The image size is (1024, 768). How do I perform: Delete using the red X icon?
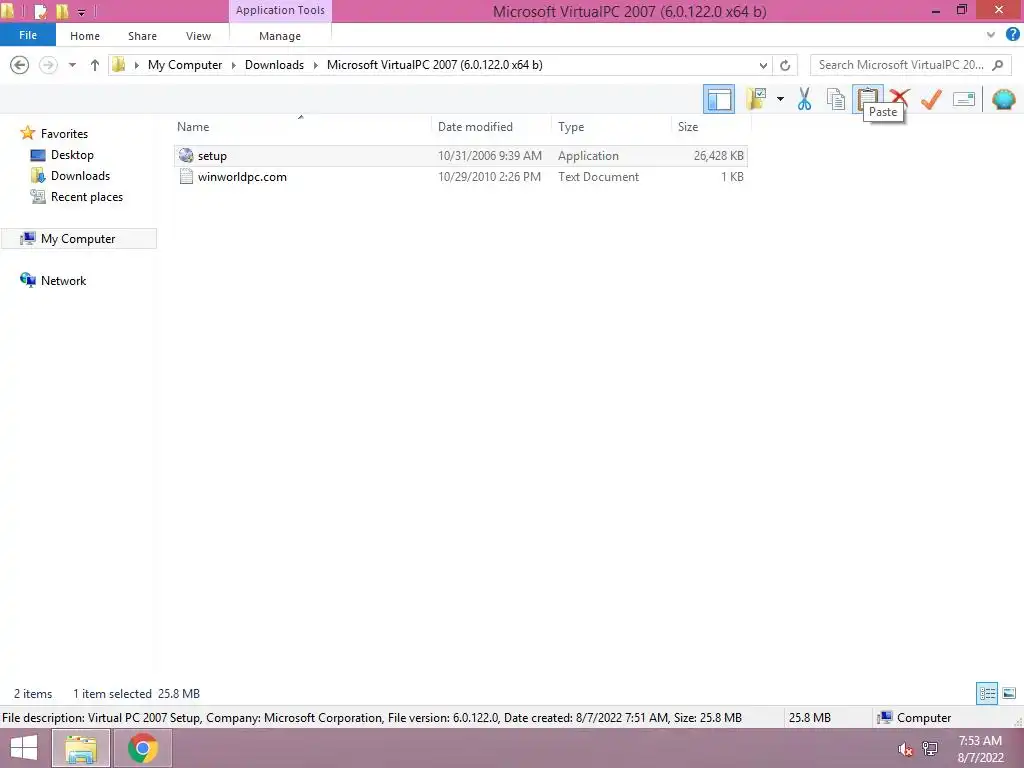[x=899, y=98]
